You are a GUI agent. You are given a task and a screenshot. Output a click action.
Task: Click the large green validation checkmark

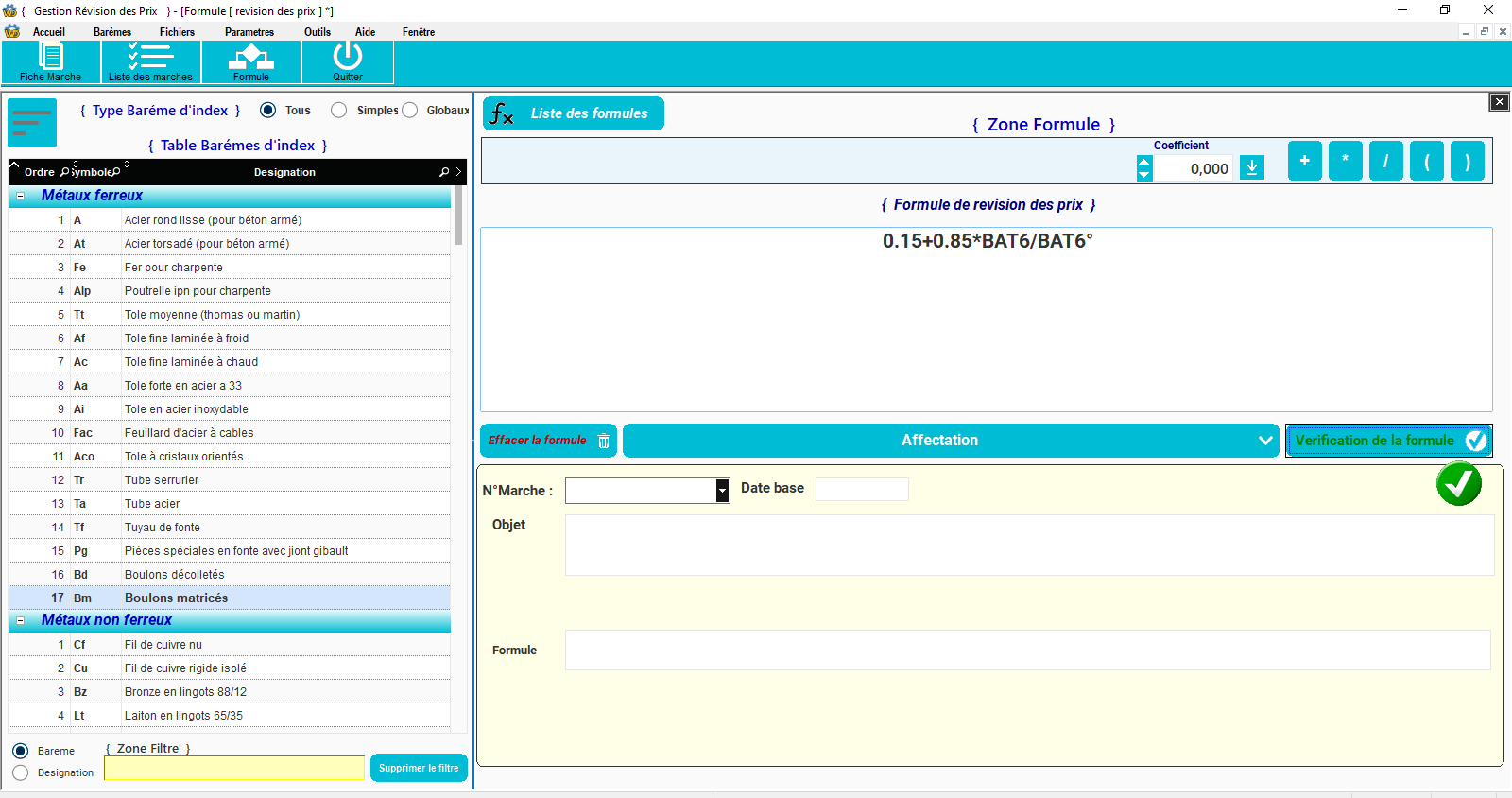pyautogui.click(x=1458, y=484)
